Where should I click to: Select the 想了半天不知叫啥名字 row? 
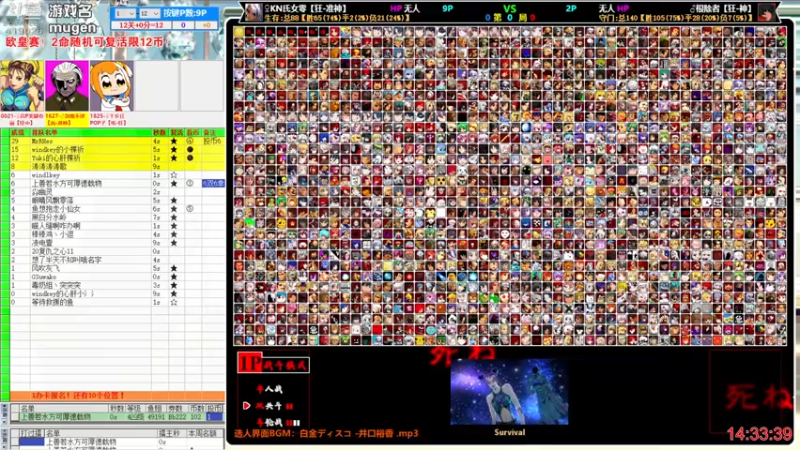[x=117, y=260]
